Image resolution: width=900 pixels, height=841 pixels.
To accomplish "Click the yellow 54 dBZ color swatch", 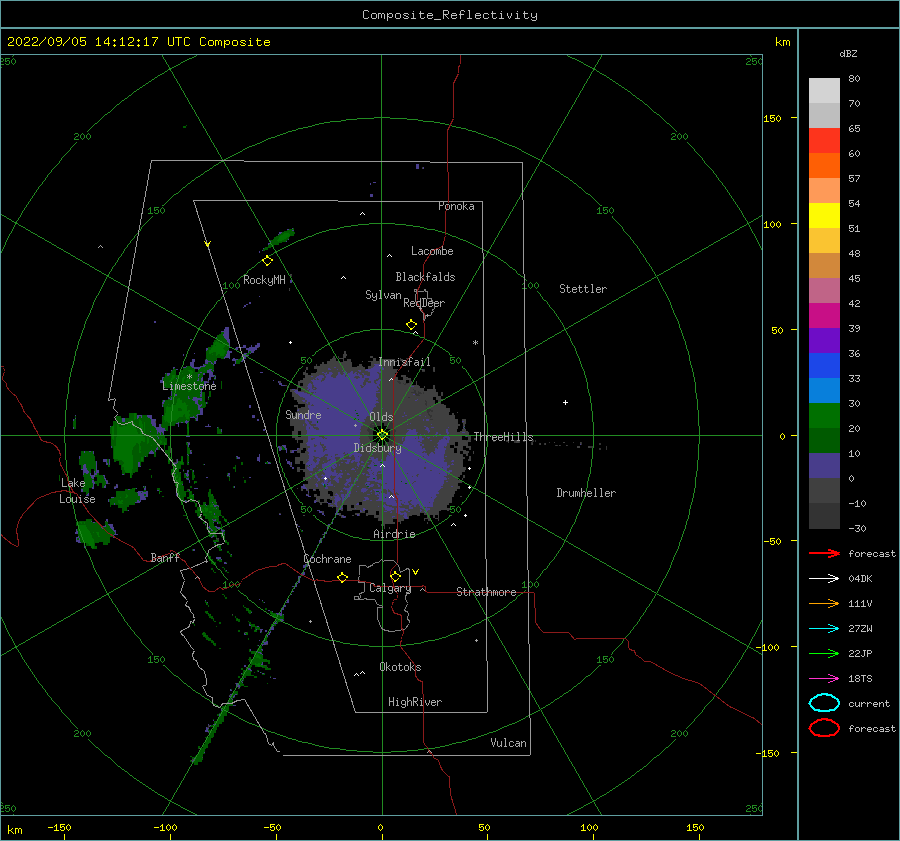I will click(824, 215).
